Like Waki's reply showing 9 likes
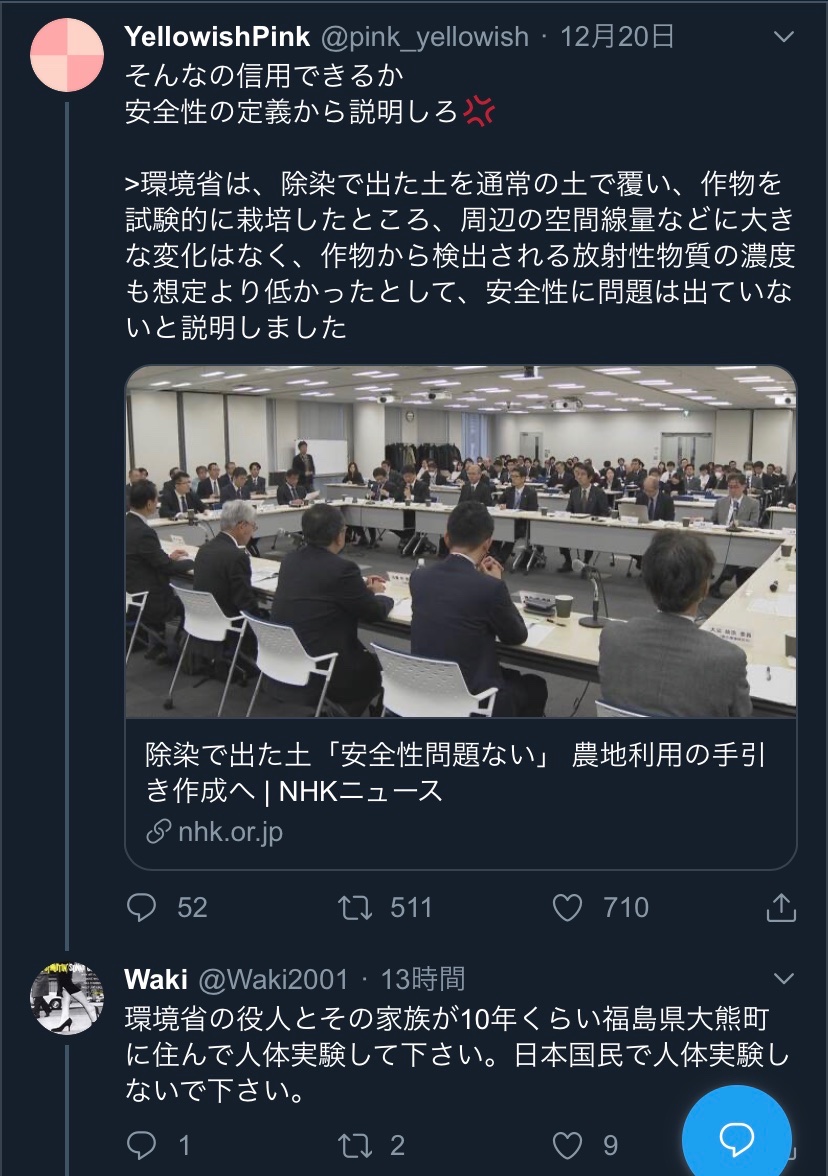Image resolution: width=828 pixels, height=1176 pixels. point(567,1145)
